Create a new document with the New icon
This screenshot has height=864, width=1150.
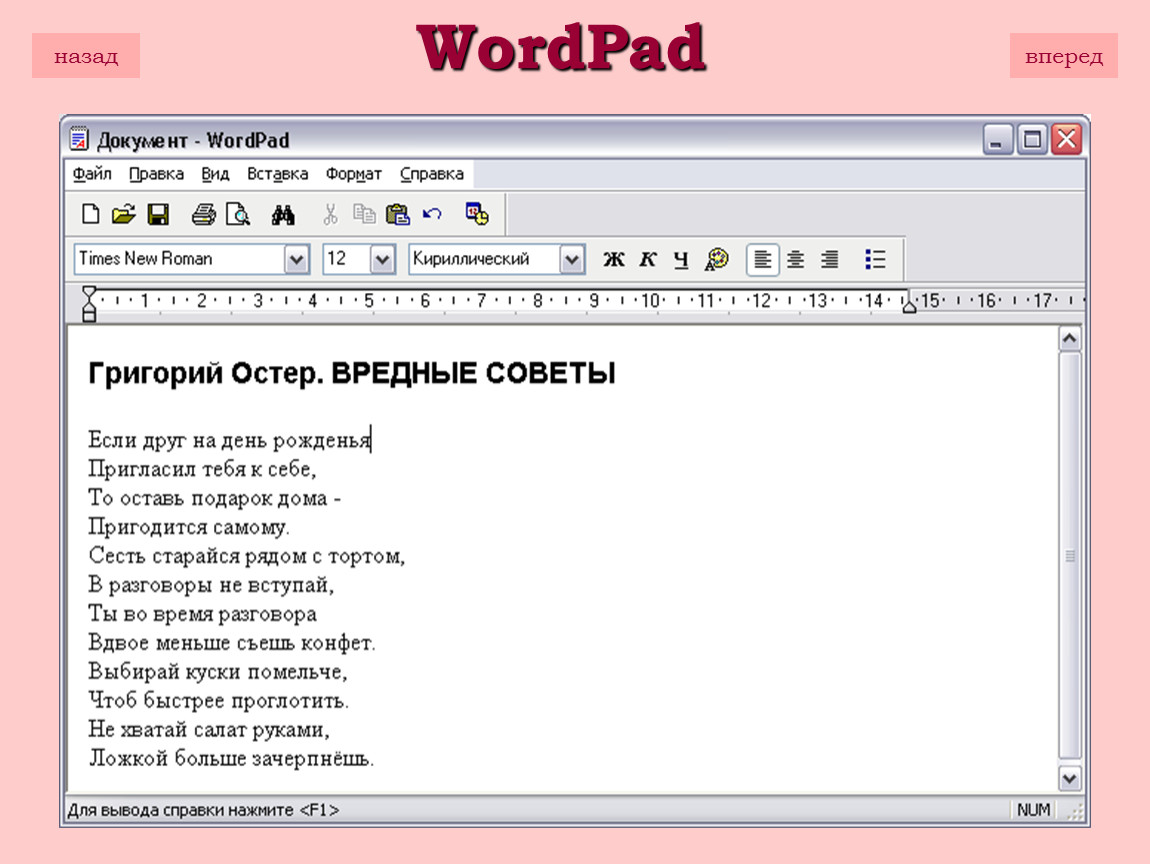[90, 214]
